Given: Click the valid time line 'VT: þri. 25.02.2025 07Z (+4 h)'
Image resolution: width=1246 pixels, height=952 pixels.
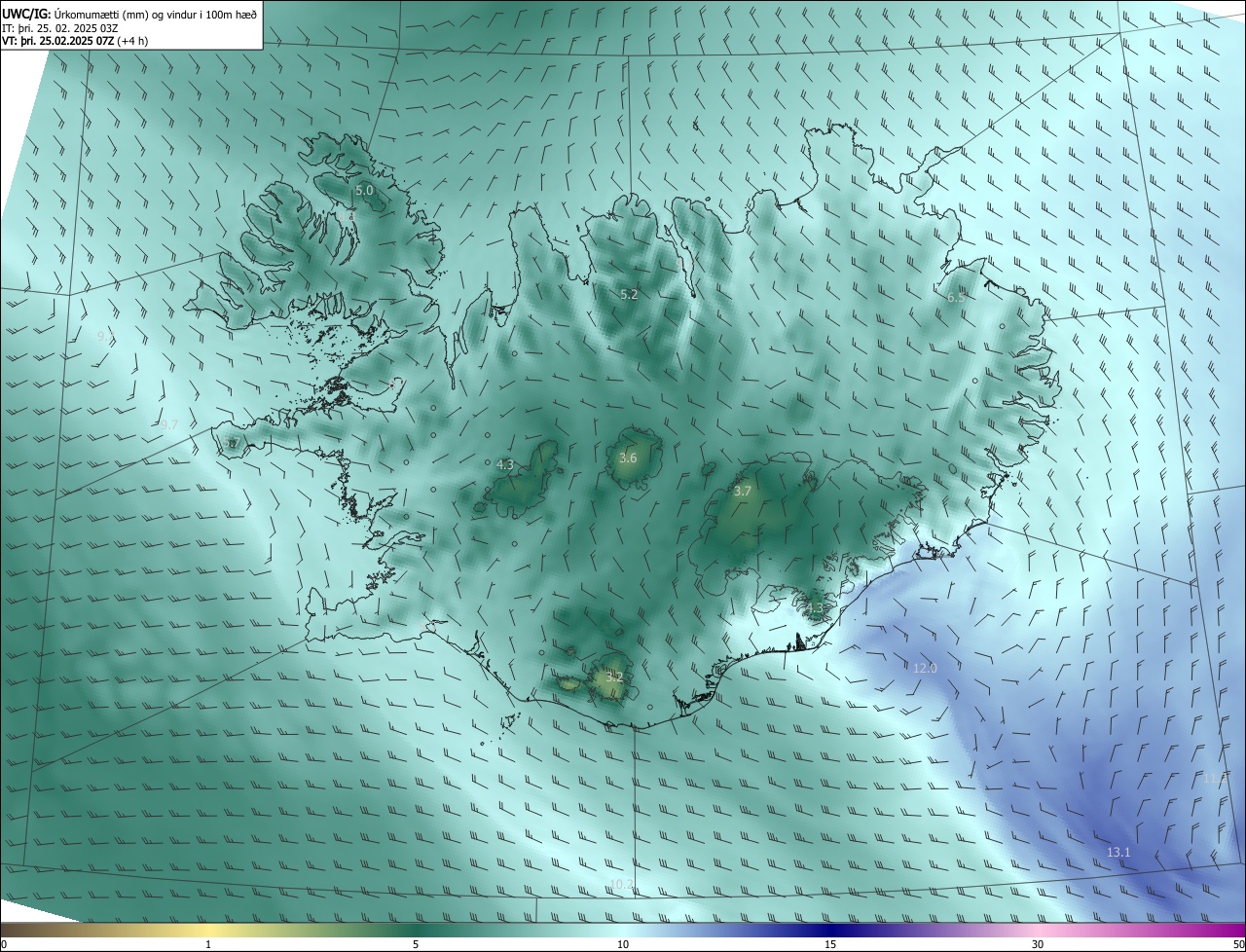Looking at the screenshot, I should (74, 41).
